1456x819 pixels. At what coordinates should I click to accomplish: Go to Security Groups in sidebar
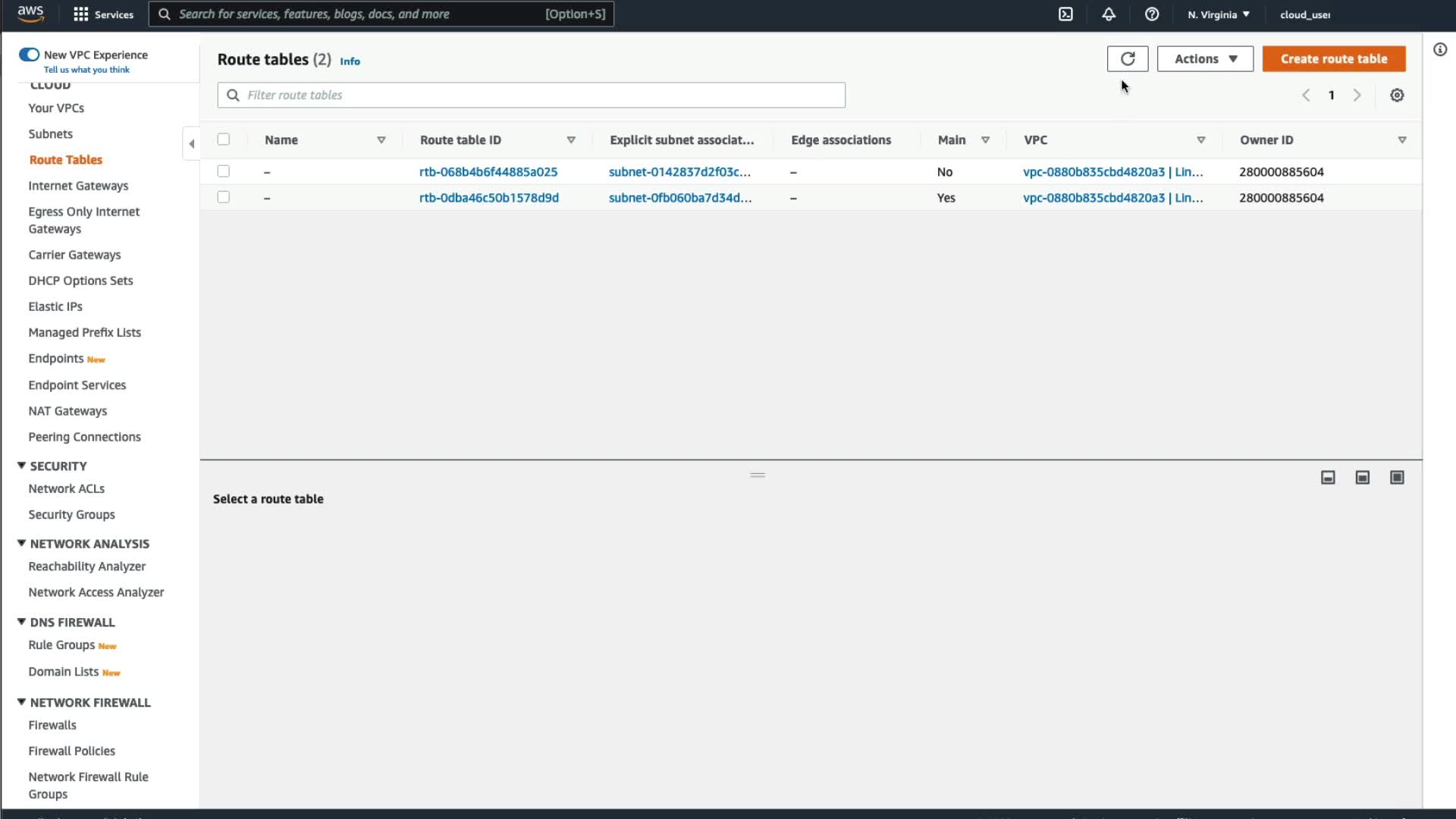pyautogui.click(x=71, y=515)
